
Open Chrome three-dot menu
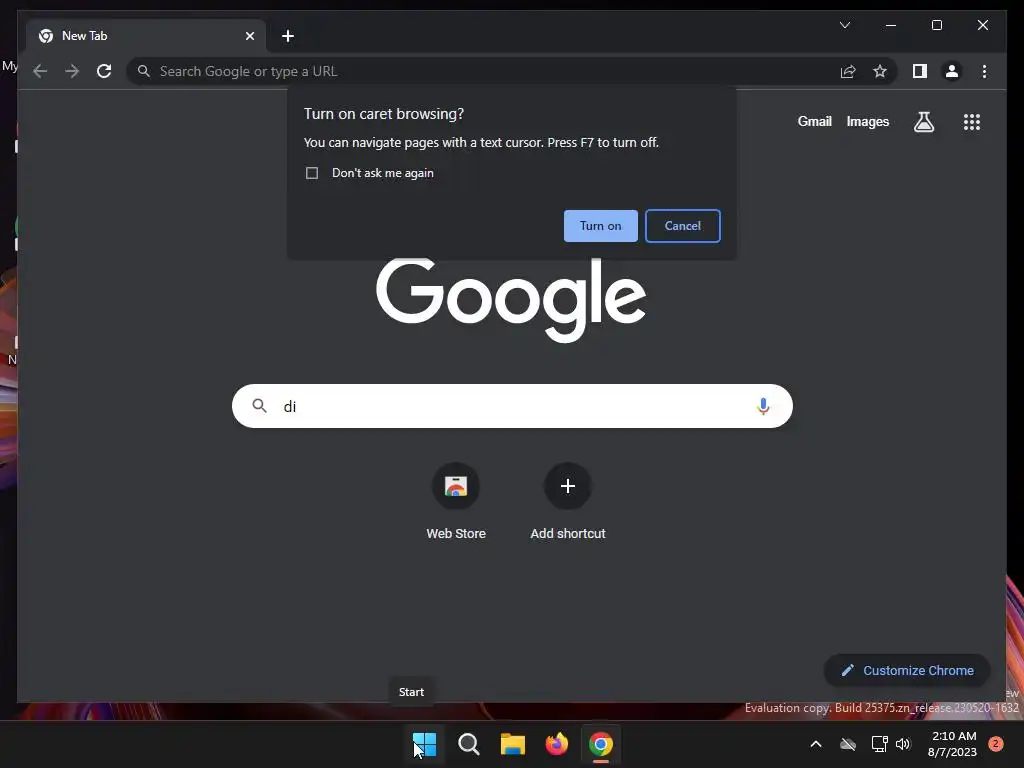(x=984, y=71)
